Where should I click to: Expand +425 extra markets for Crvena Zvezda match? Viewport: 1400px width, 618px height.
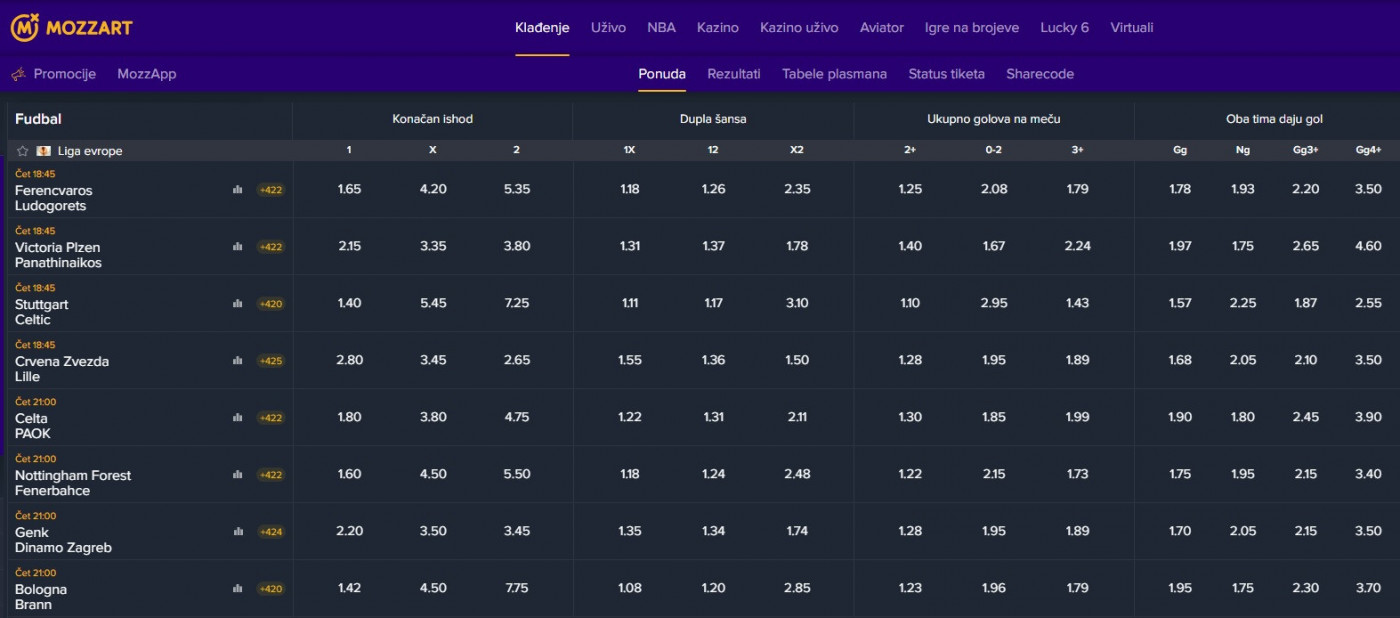[x=270, y=361]
